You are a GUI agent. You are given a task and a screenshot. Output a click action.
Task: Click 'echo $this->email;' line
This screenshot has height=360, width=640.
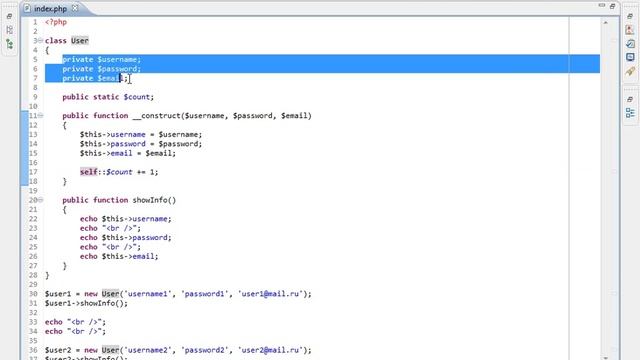119,256
